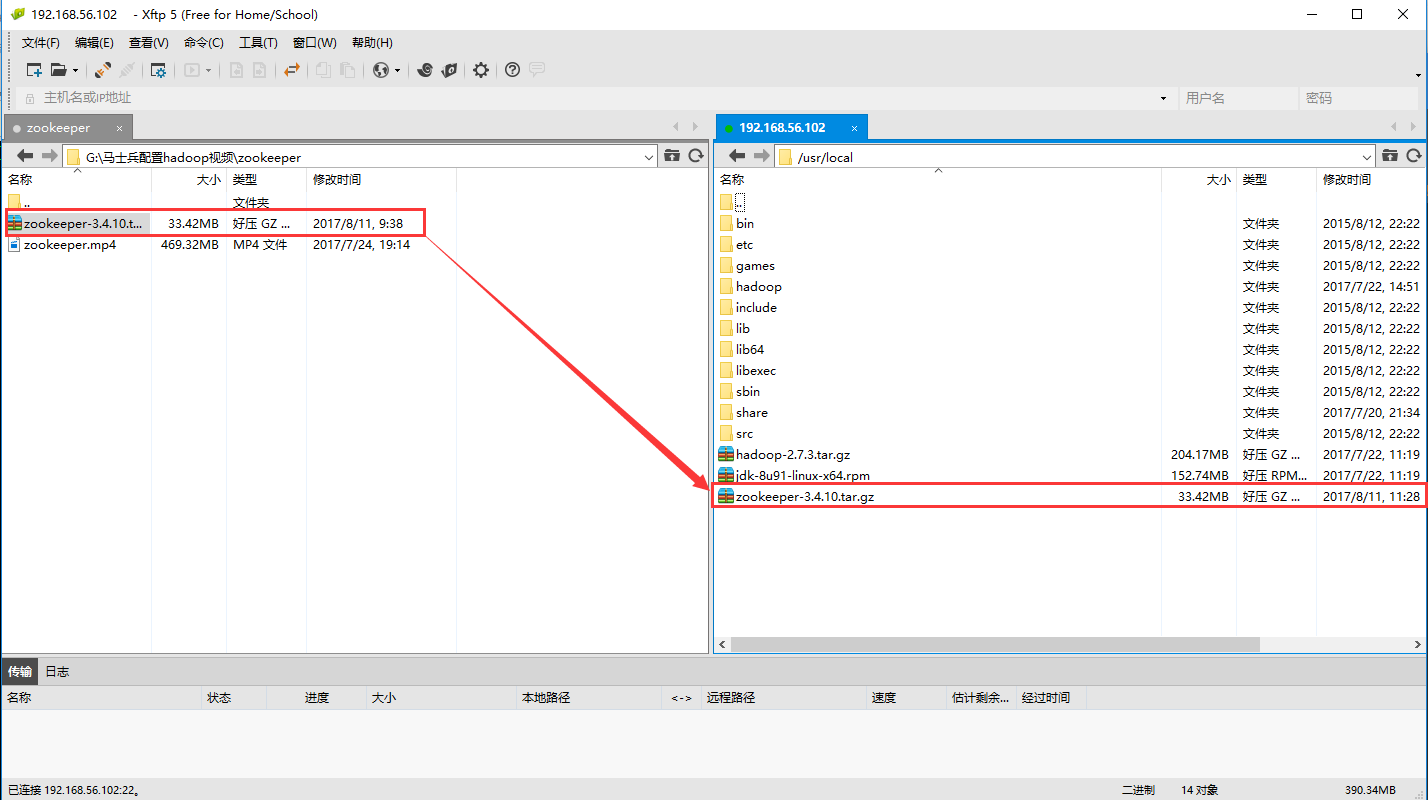Image resolution: width=1428 pixels, height=800 pixels.
Task: Click the local pane back arrow
Action: tap(25, 156)
